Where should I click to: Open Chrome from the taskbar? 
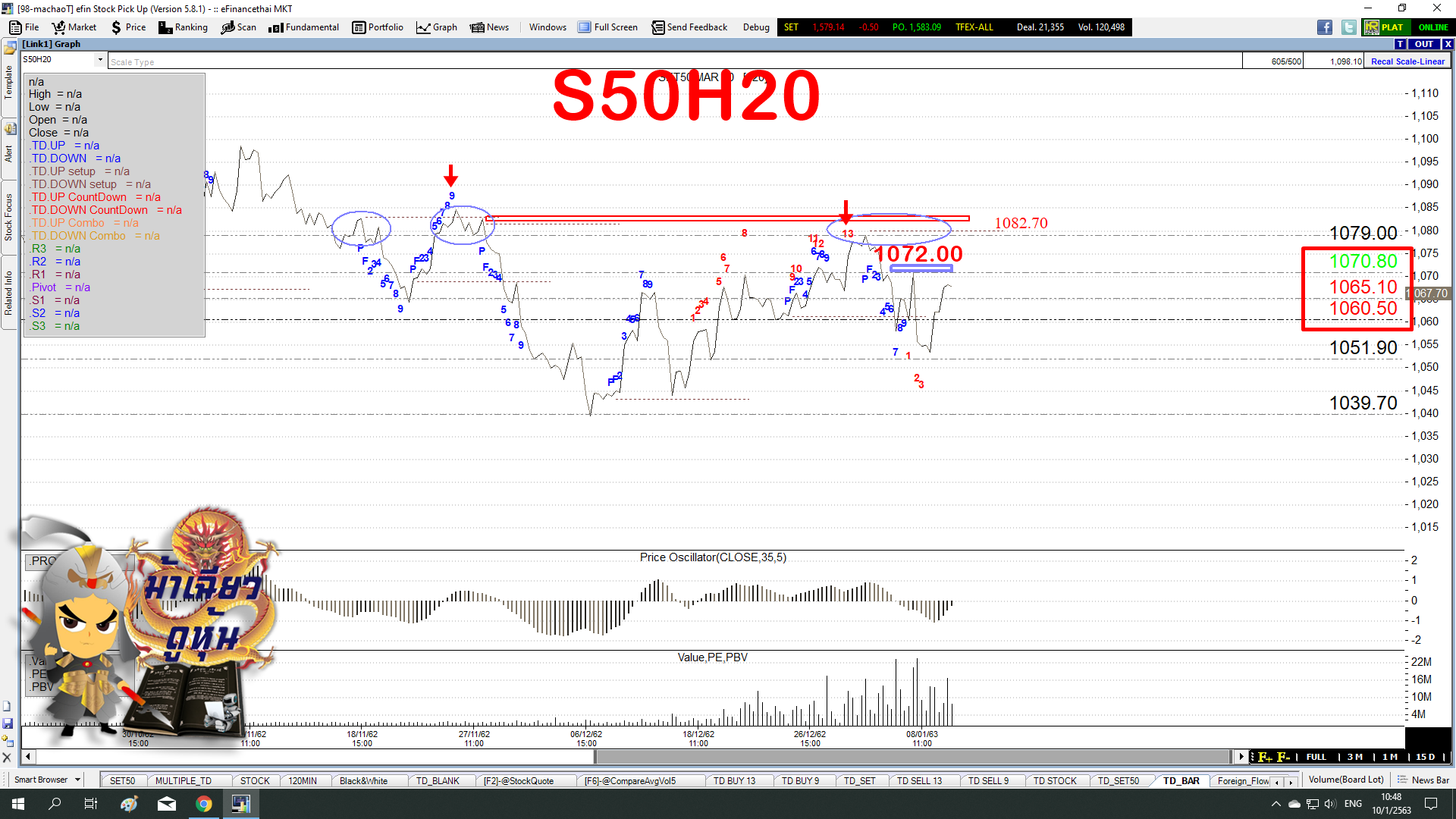pyautogui.click(x=204, y=804)
